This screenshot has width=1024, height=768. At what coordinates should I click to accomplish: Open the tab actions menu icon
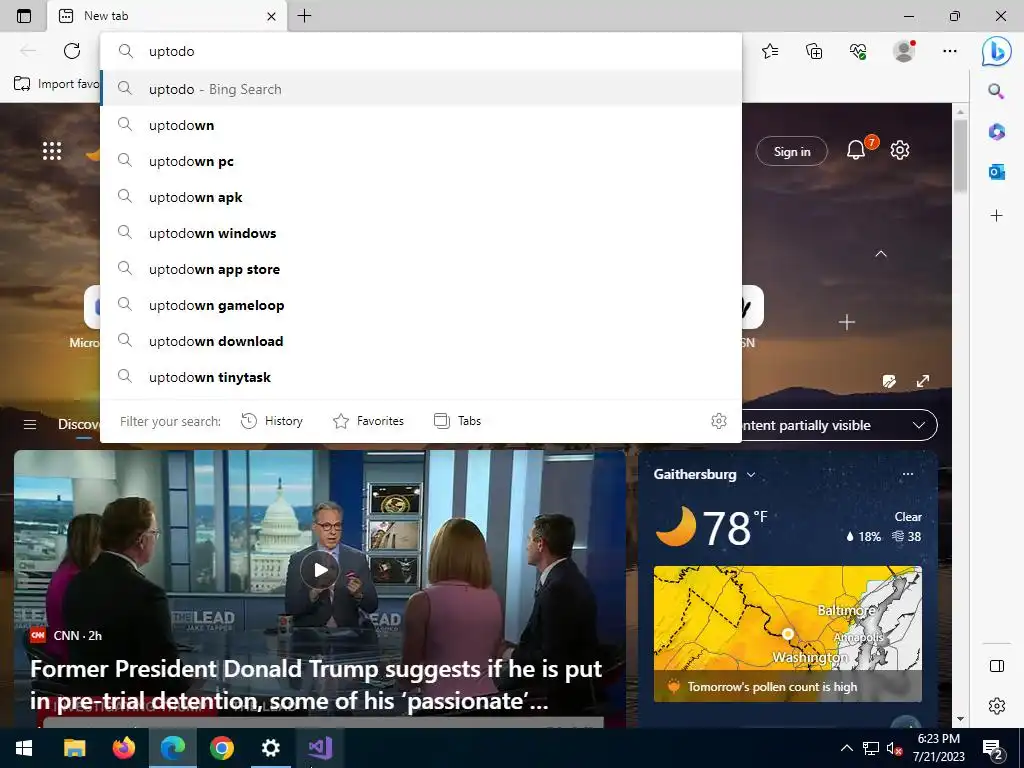pos(24,16)
